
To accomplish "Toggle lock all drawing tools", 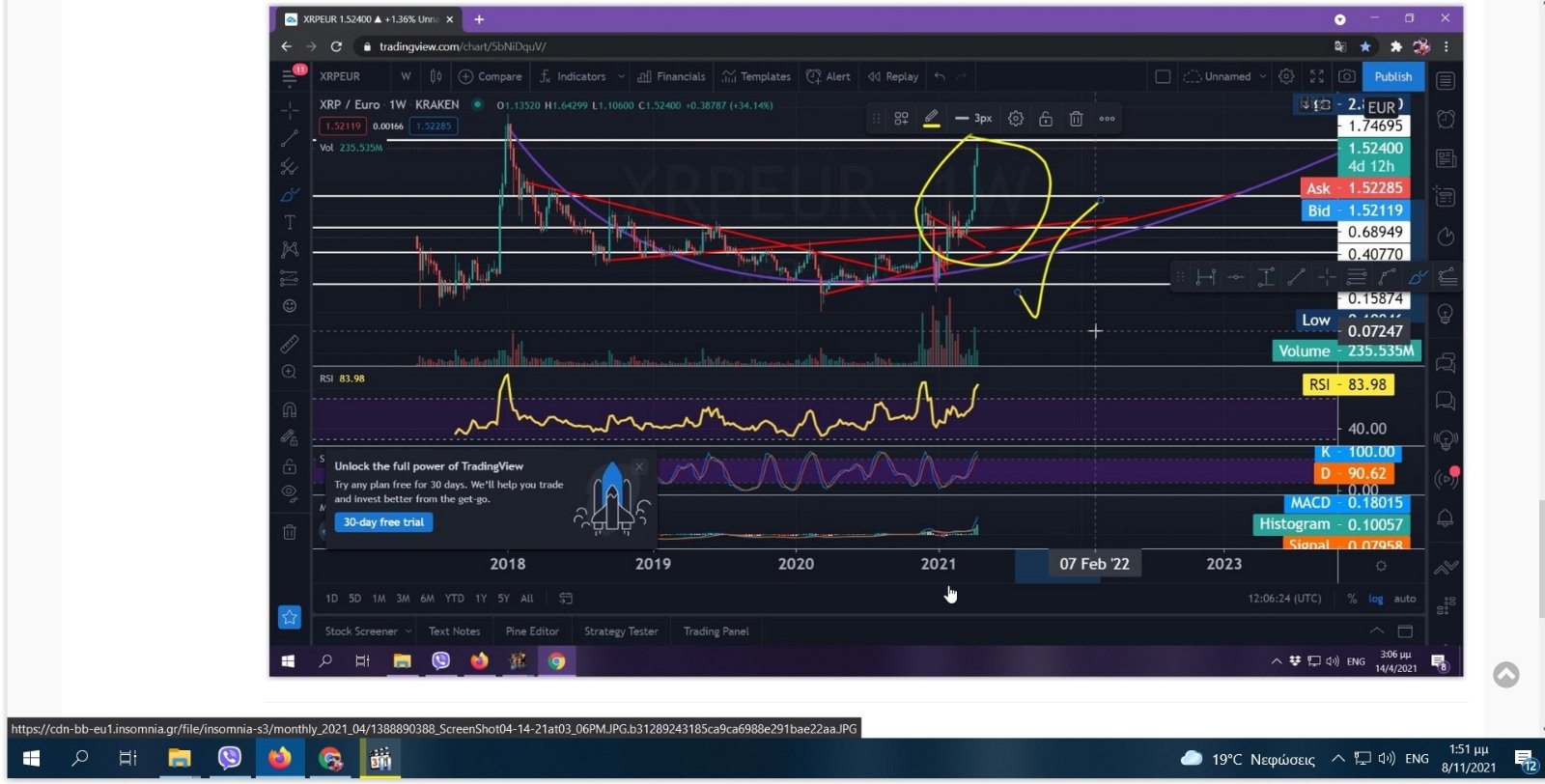I will tap(289, 465).
